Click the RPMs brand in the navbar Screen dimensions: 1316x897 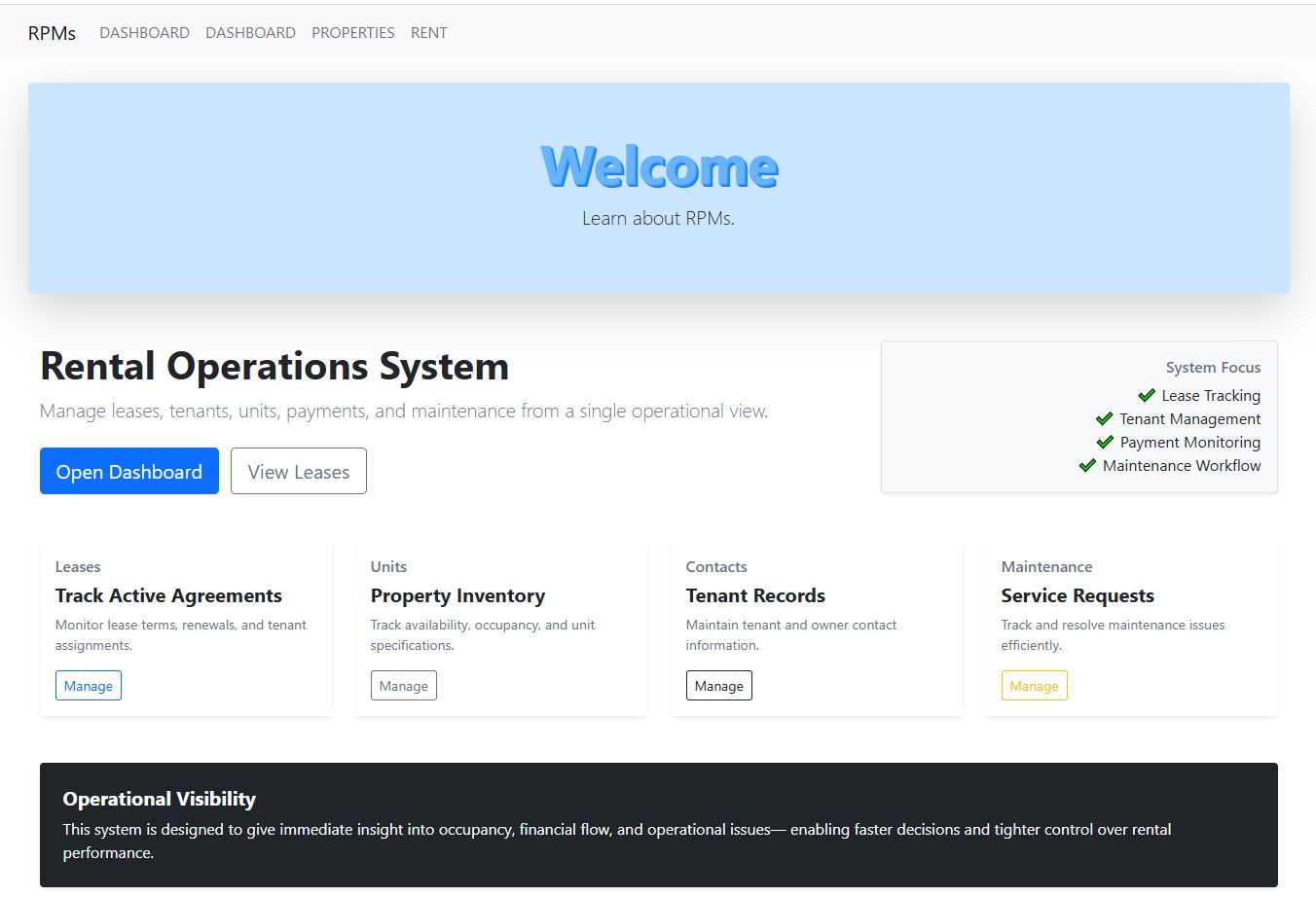[51, 32]
